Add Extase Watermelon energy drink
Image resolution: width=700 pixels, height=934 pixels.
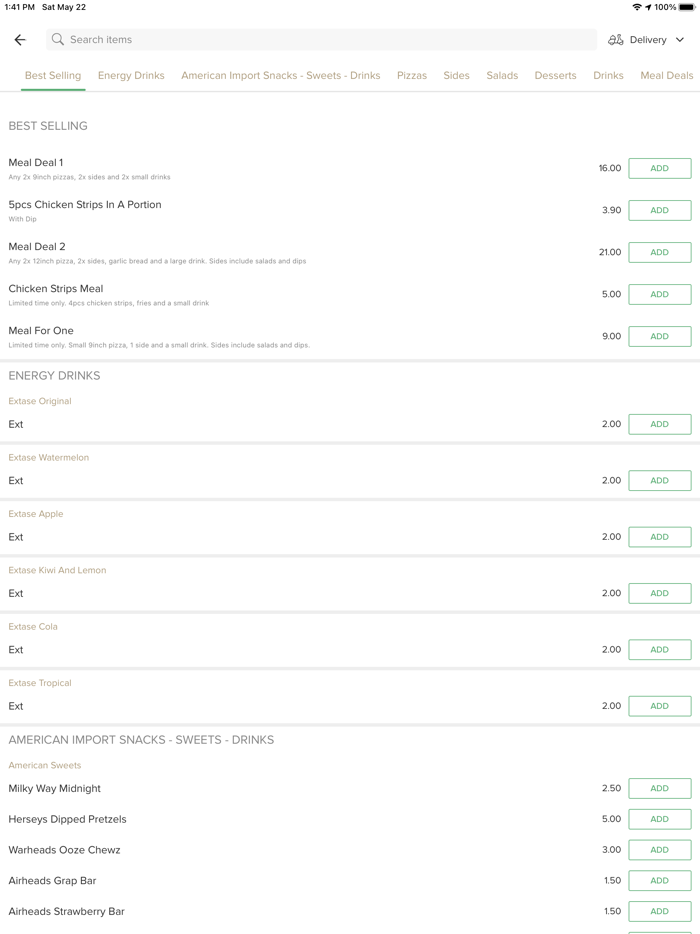(x=659, y=480)
